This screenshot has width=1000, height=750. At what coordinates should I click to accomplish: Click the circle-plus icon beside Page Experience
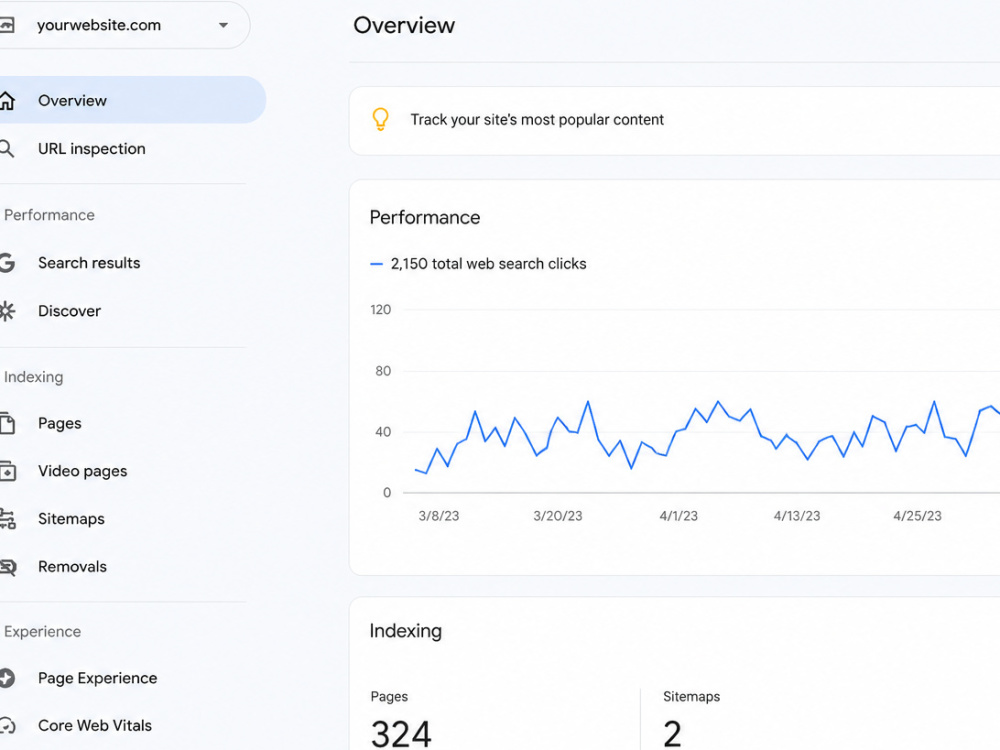click(x=7, y=678)
